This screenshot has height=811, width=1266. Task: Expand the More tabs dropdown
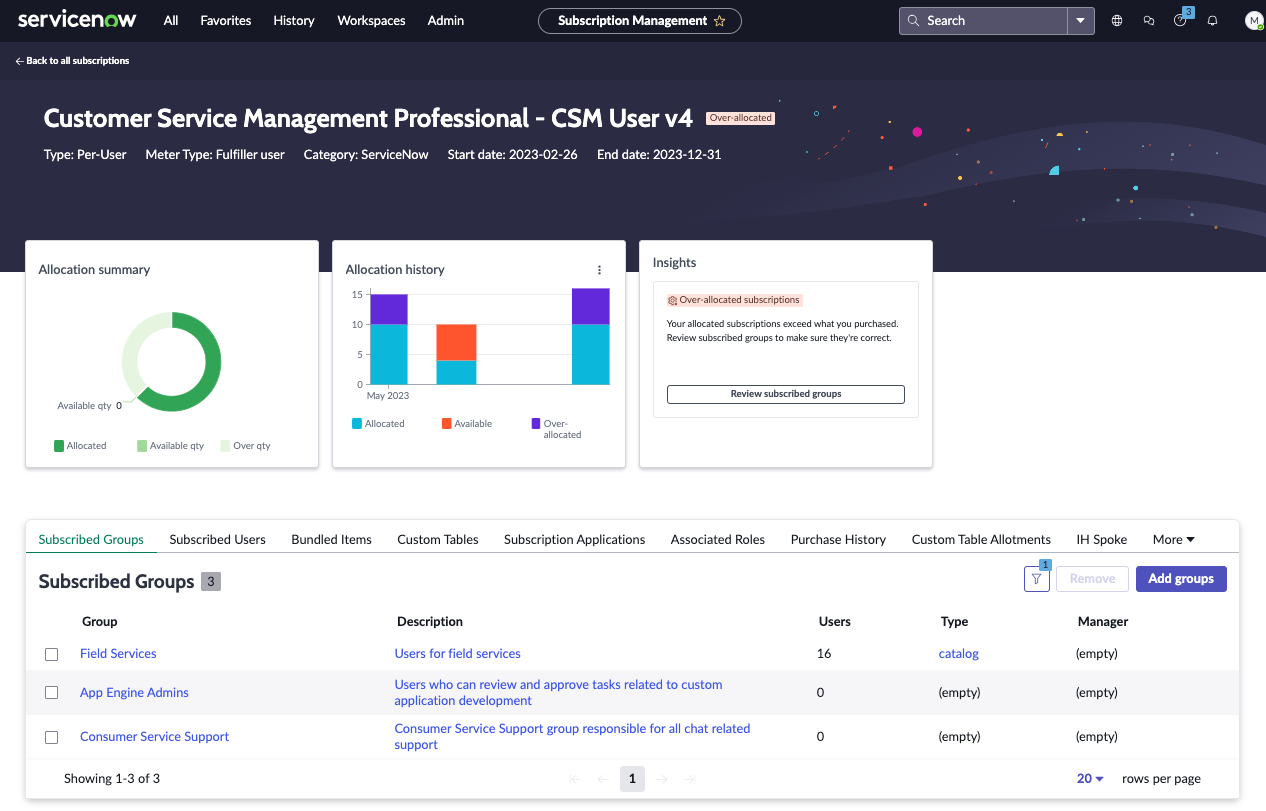point(1173,539)
